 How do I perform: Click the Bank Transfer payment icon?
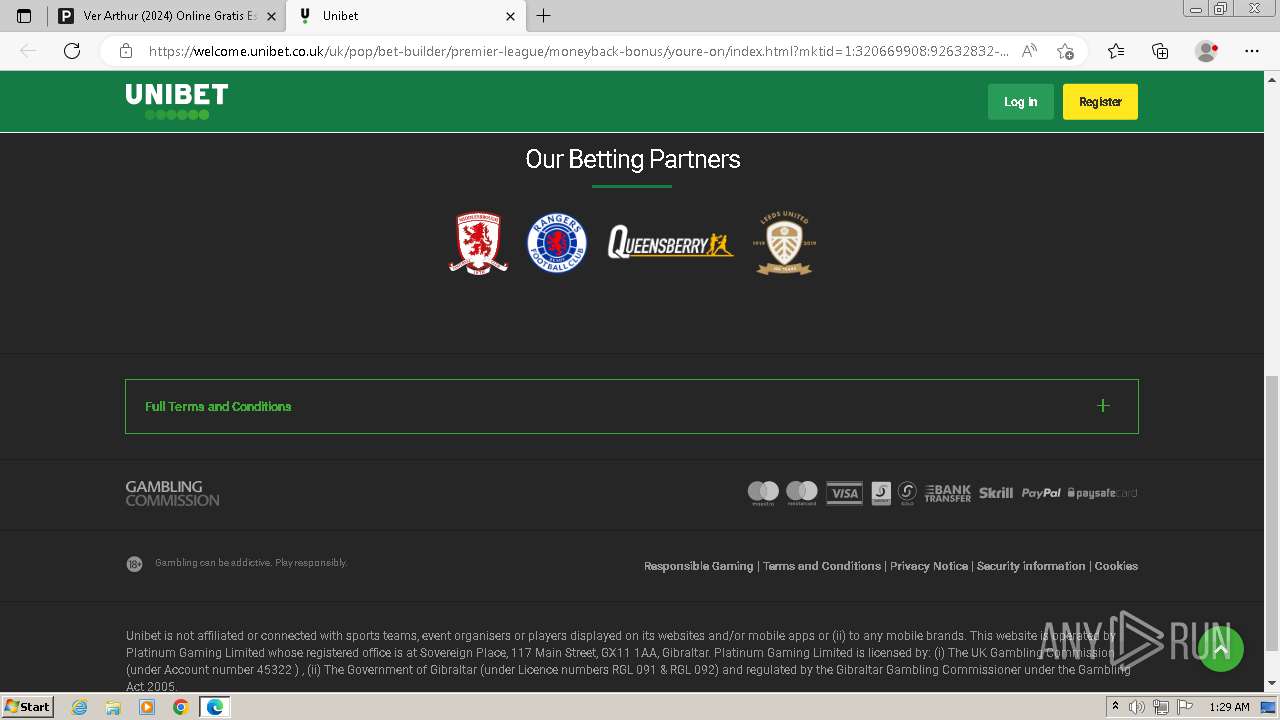coord(948,493)
